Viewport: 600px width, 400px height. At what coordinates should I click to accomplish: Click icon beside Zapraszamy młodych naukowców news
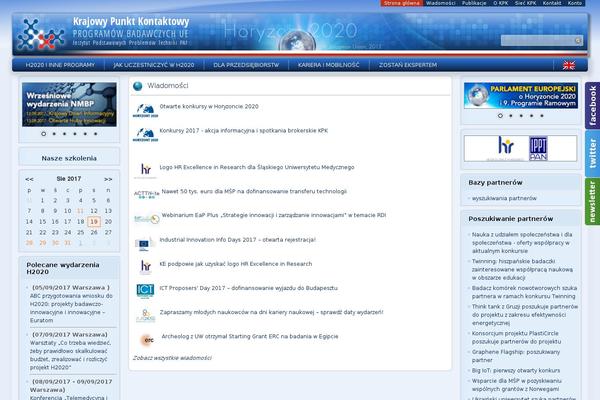[145, 315]
